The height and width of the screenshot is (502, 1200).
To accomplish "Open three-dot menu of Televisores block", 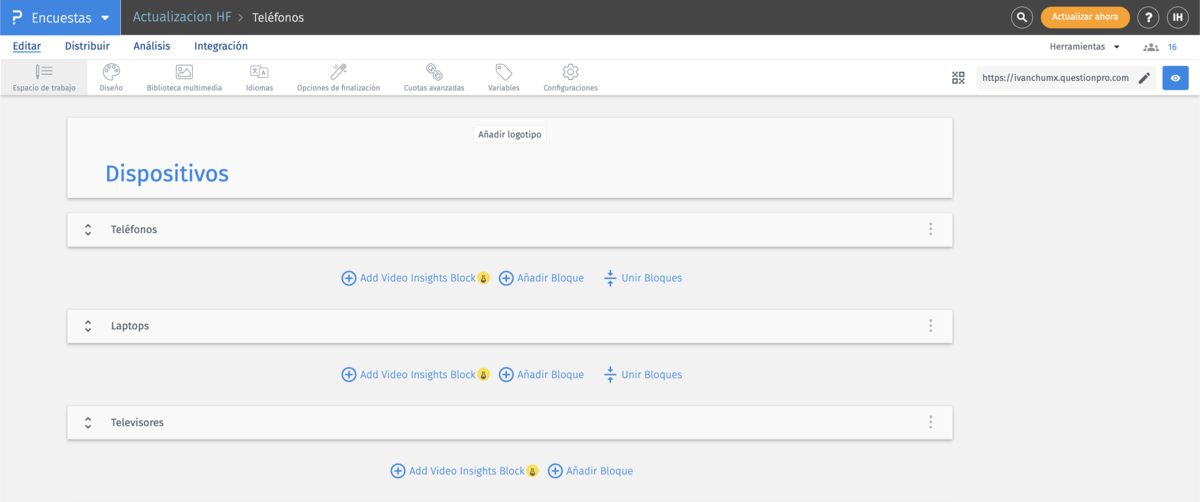I will tap(930, 422).
